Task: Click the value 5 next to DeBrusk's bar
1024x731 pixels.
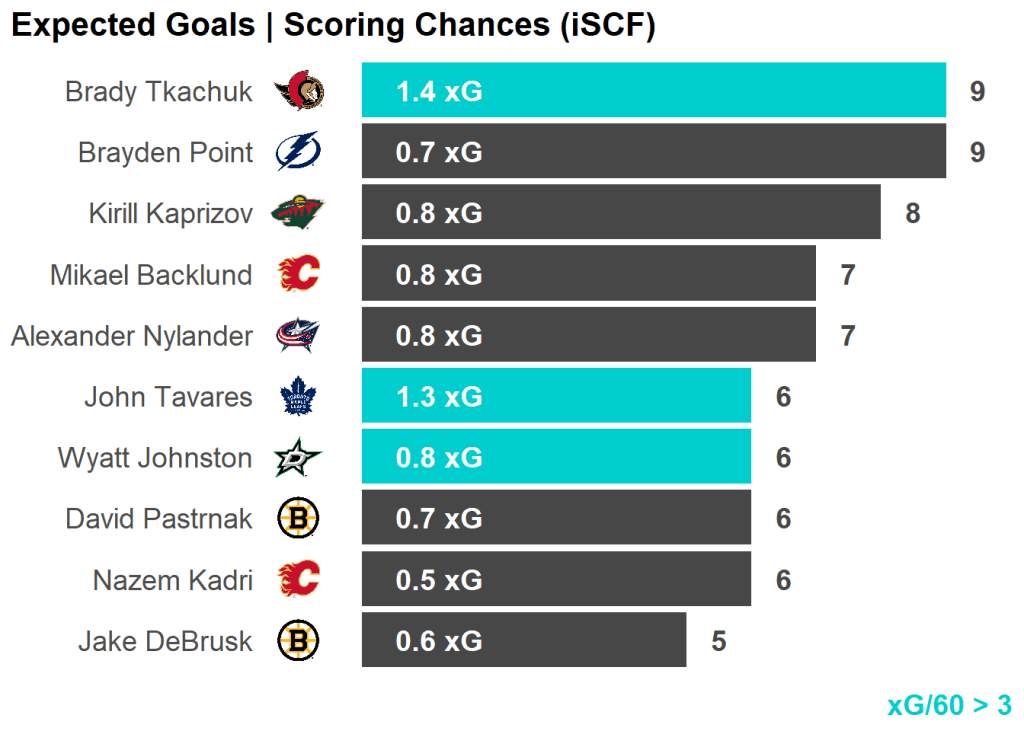Action: tap(718, 641)
